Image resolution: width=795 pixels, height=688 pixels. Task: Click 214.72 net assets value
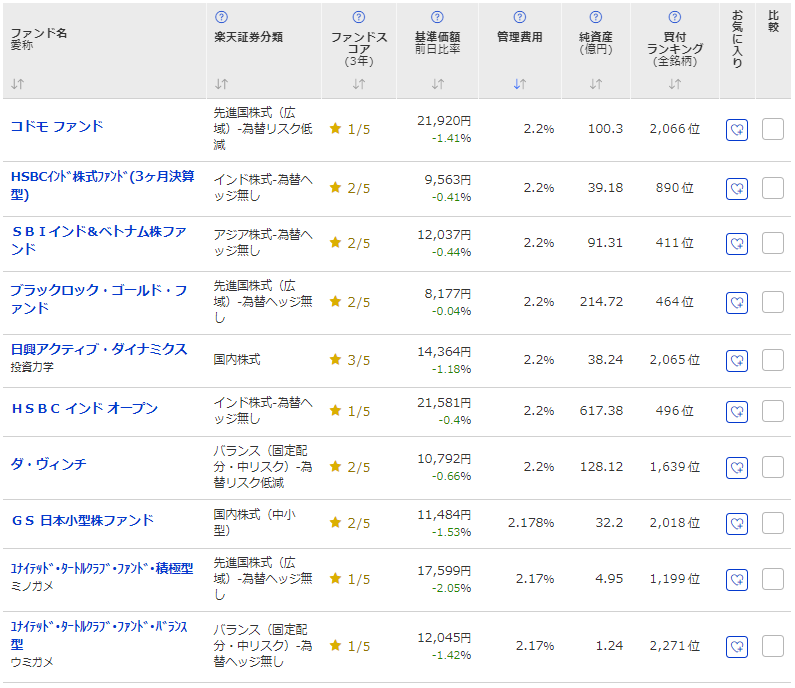(x=601, y=302)
